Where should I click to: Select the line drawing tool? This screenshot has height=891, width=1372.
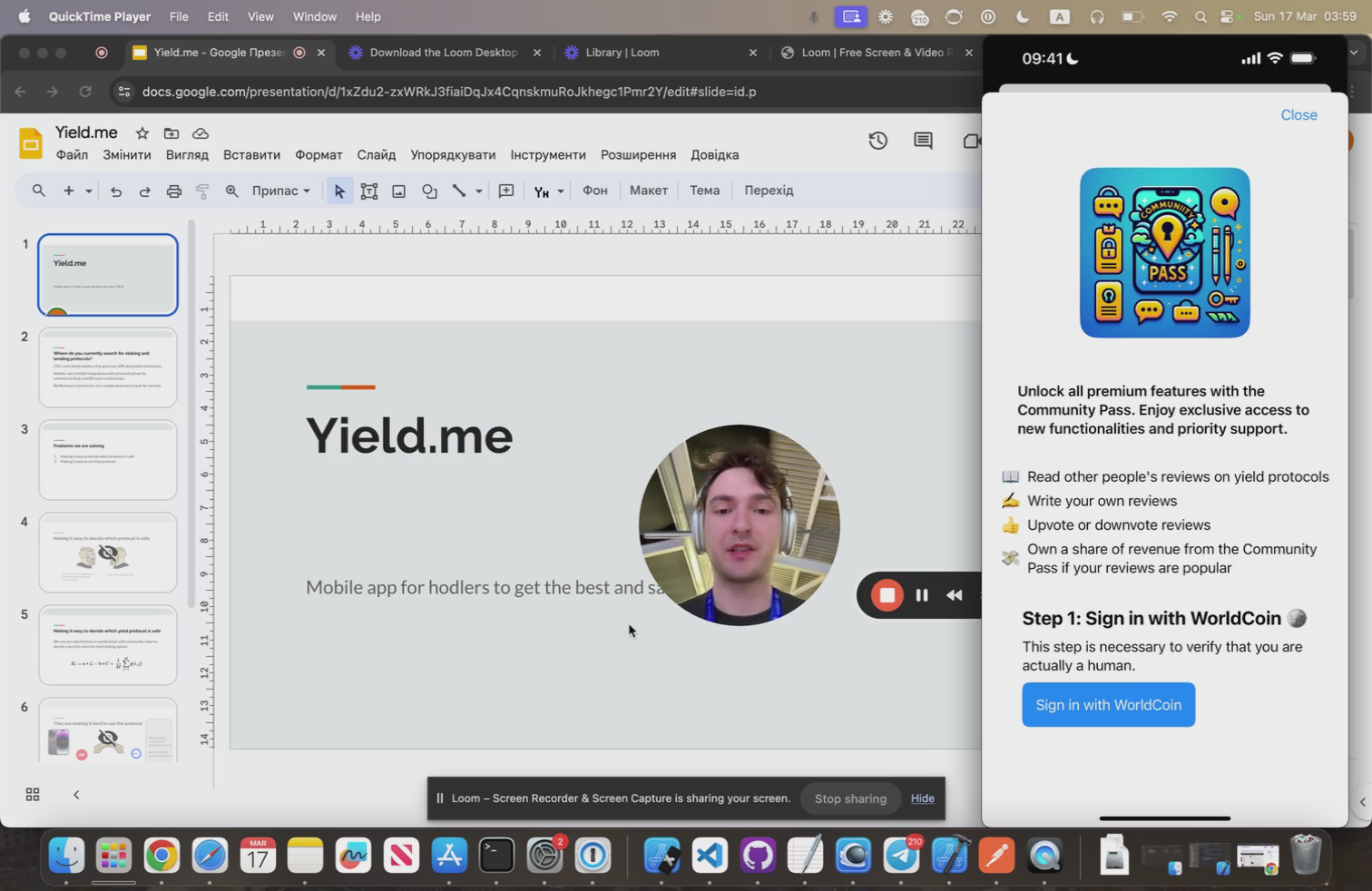pos(459,191)
